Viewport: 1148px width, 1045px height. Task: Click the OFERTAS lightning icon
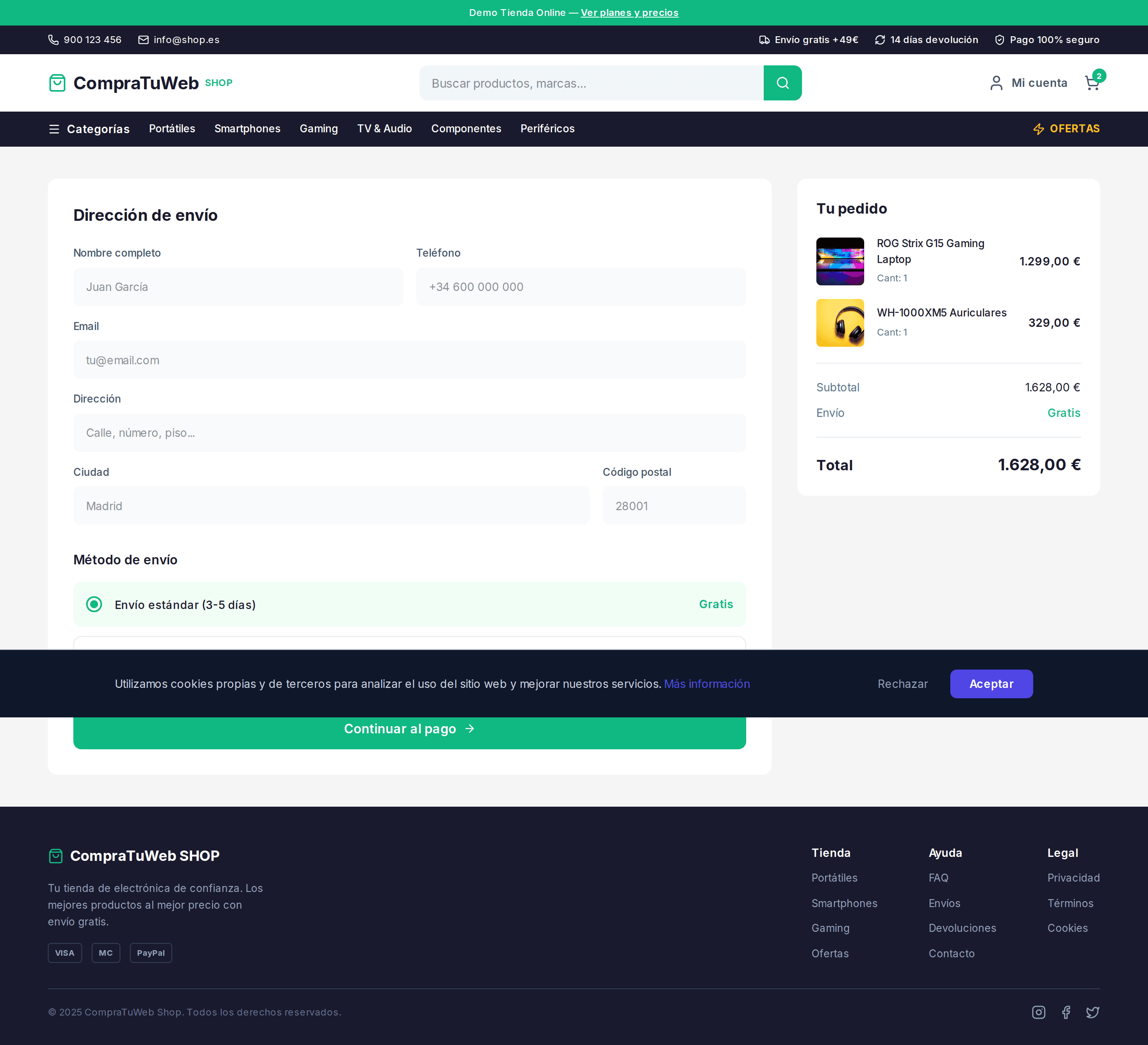pyautogui.click(x=1039, y=129)
